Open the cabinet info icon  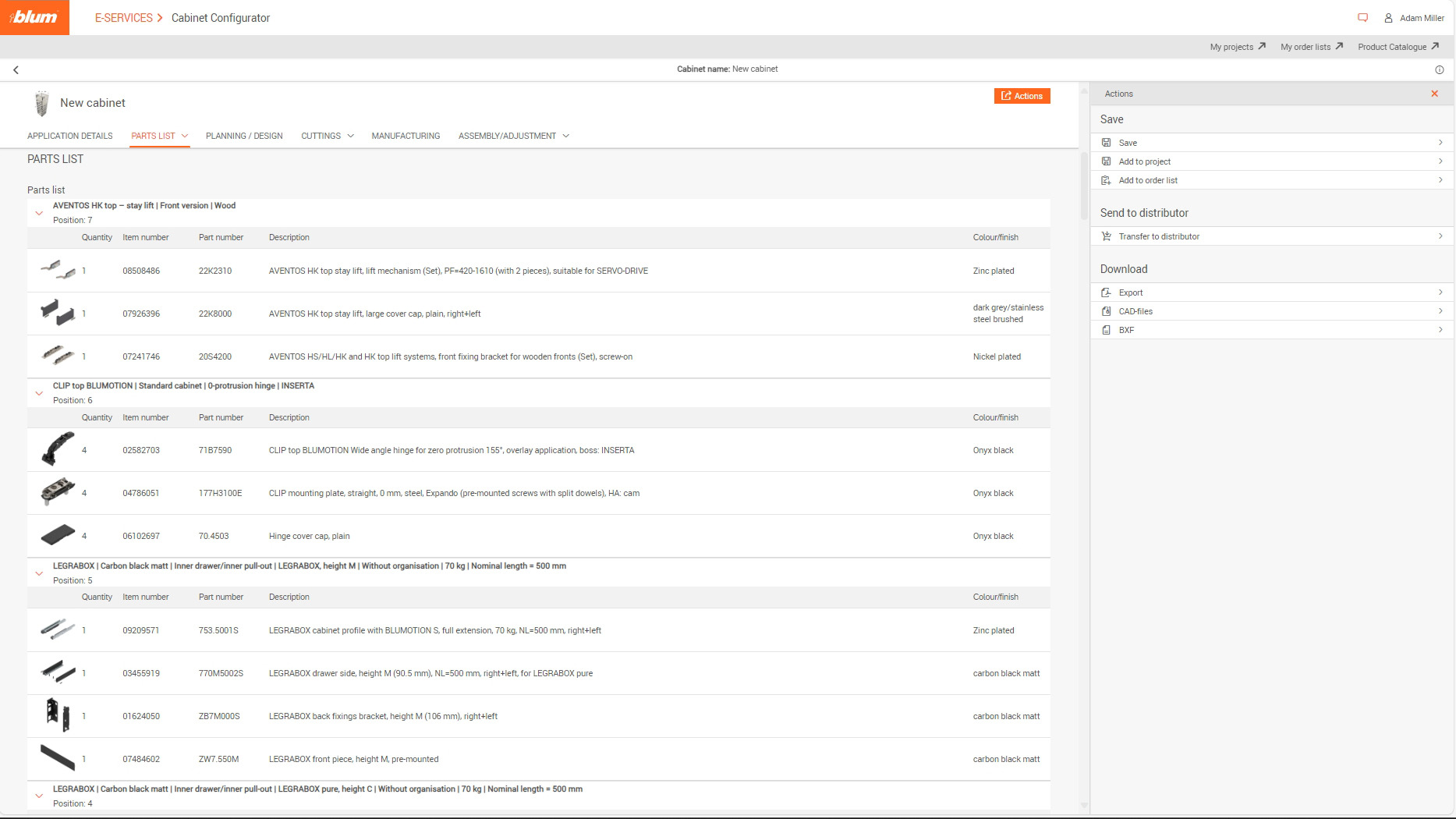(x=1439, y=70)
